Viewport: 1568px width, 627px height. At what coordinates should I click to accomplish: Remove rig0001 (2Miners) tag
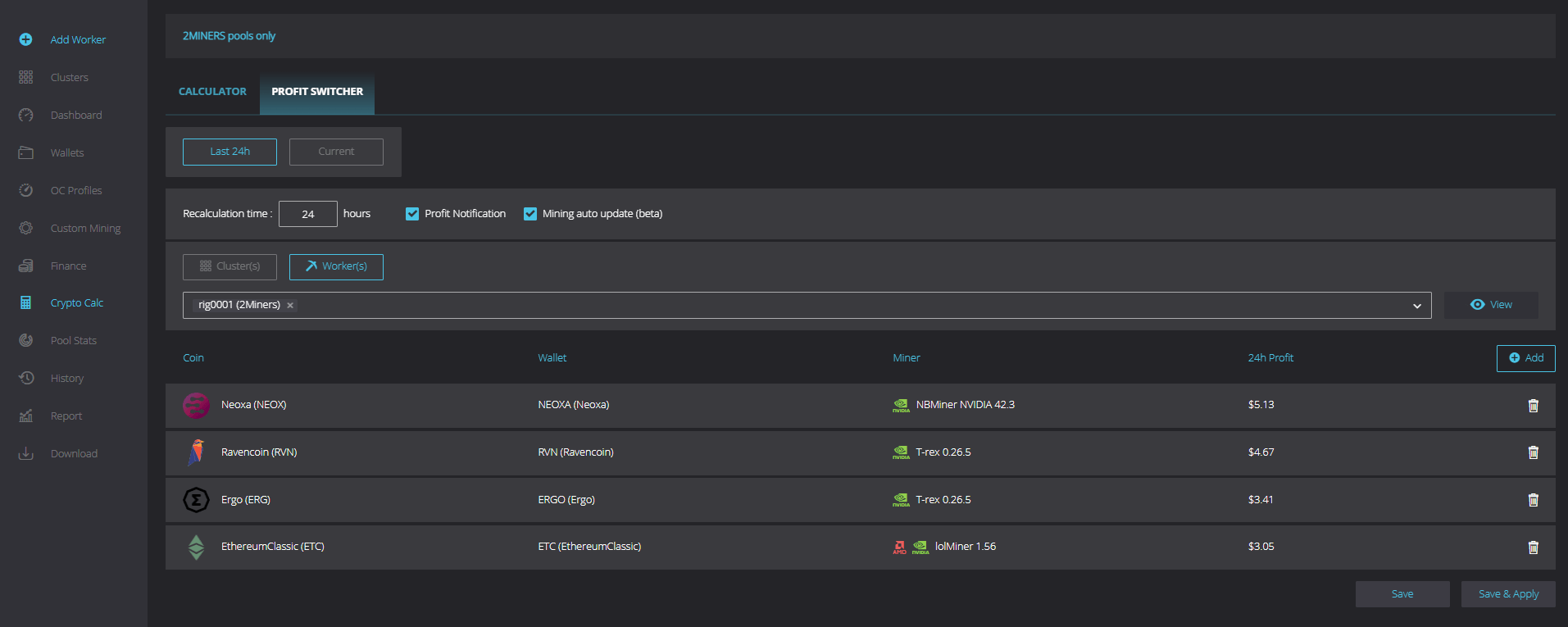(290, 305)
